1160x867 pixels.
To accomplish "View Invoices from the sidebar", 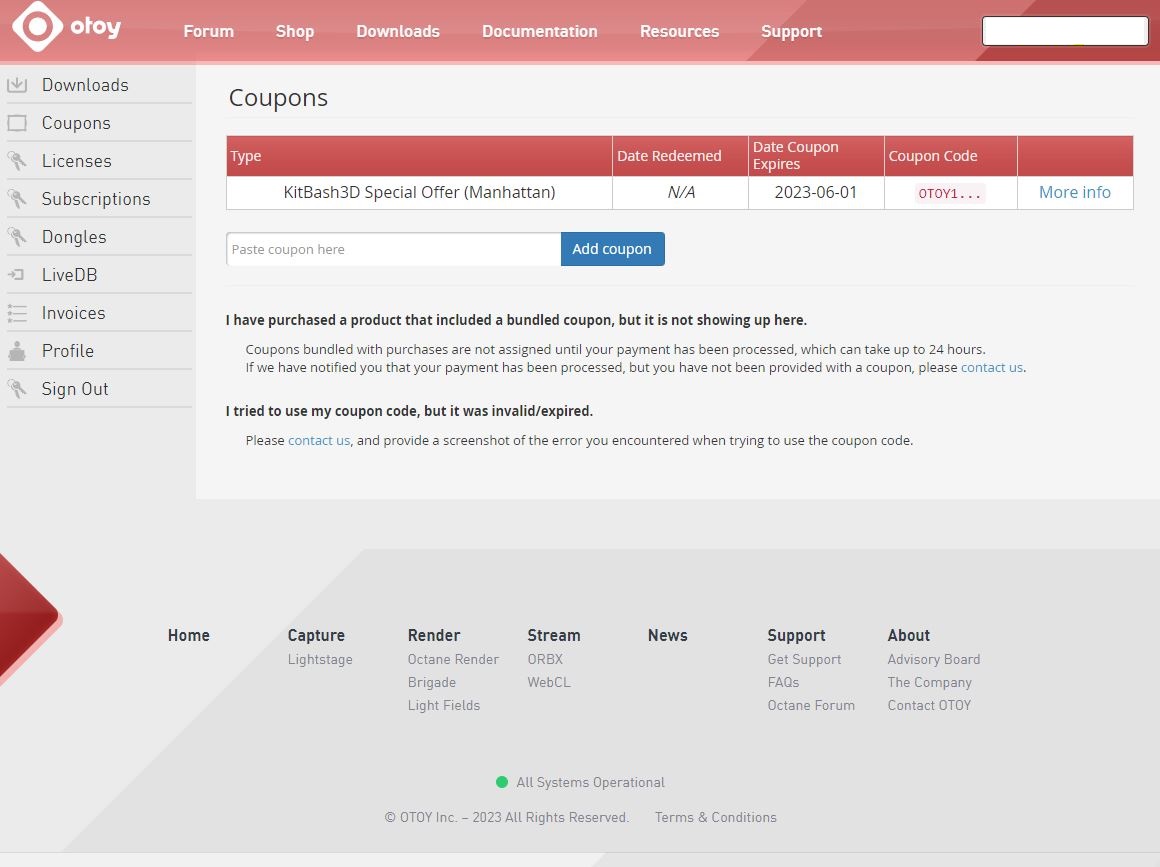I will [73, 313].
